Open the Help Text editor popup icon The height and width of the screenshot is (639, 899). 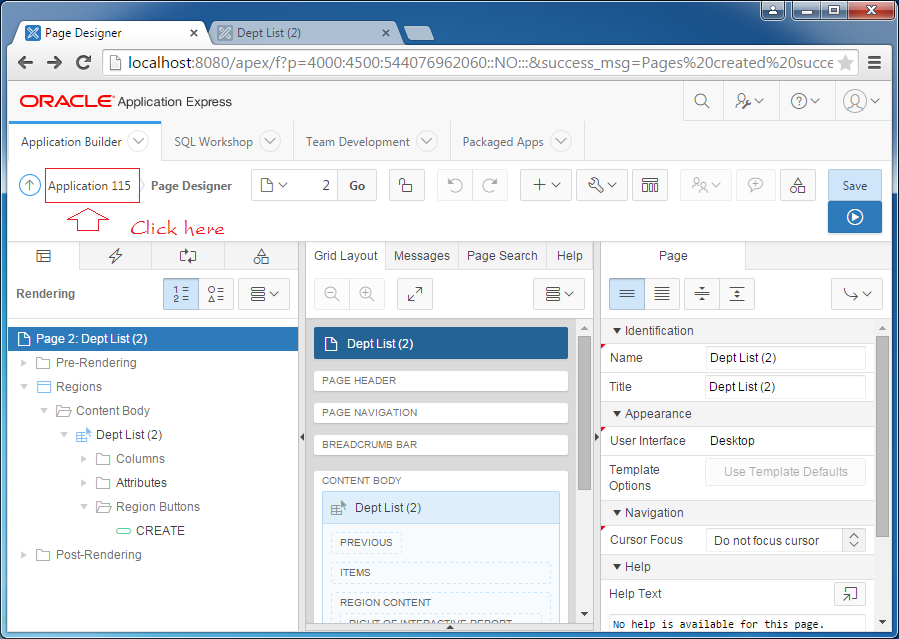pos(850,594)
